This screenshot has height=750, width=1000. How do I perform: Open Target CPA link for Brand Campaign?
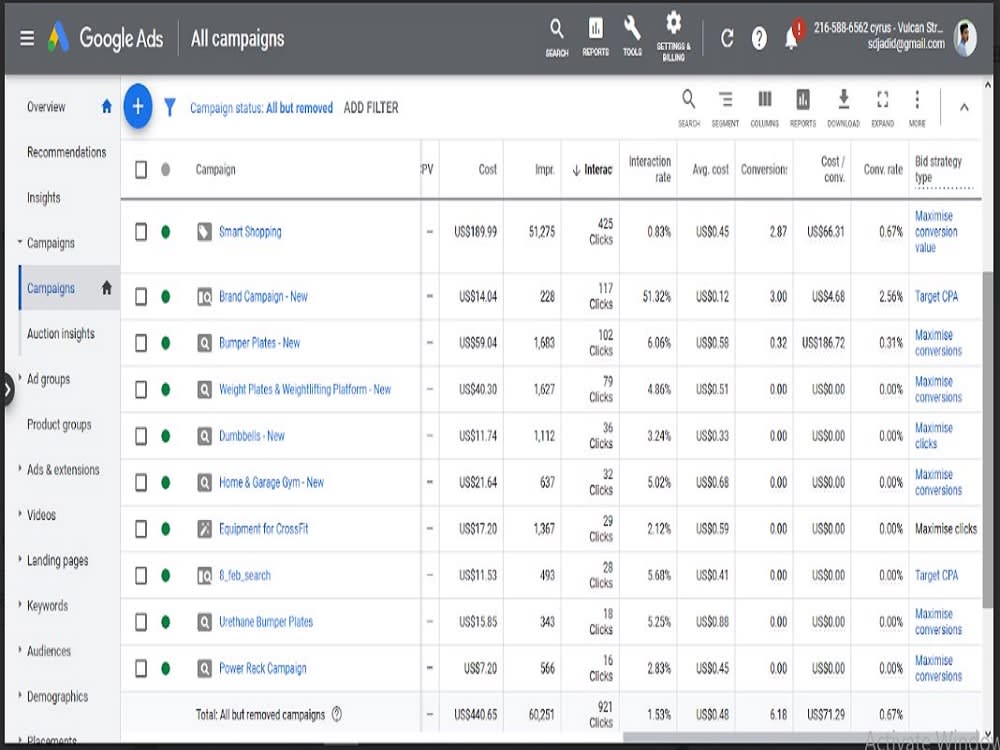click(936, 297)
